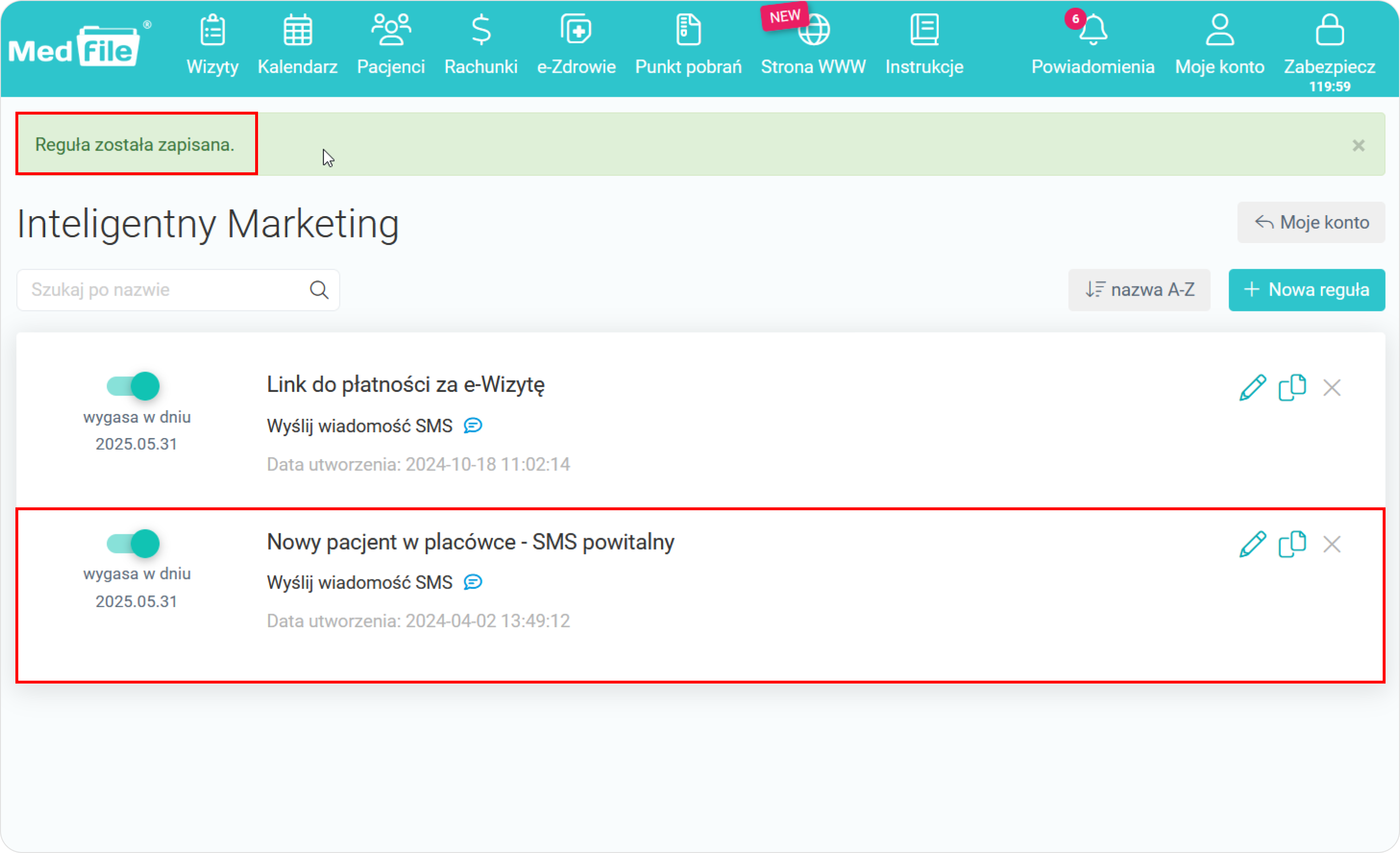The image size is (1400, 853).
Task: Click the Powiadomienia bell icon
Action: tap(1093, 29)
